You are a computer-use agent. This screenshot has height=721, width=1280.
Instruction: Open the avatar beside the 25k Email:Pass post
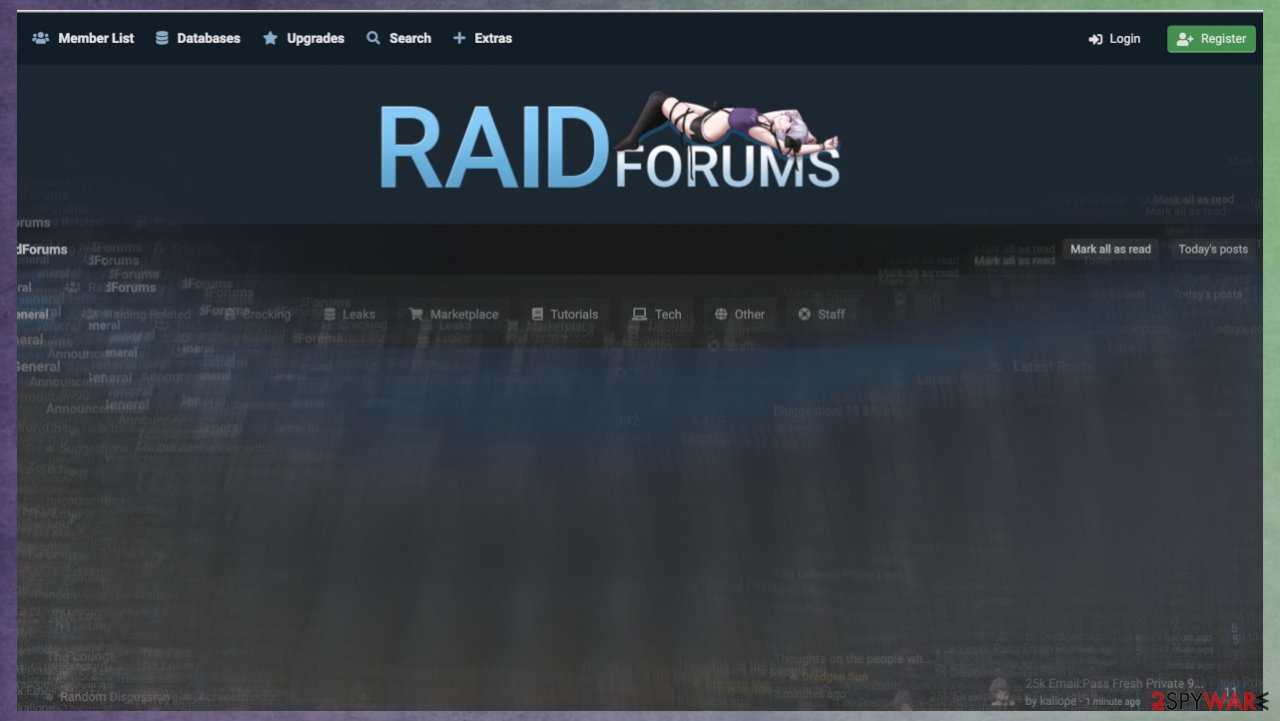pyautogui.click(x=1003, y=692)
